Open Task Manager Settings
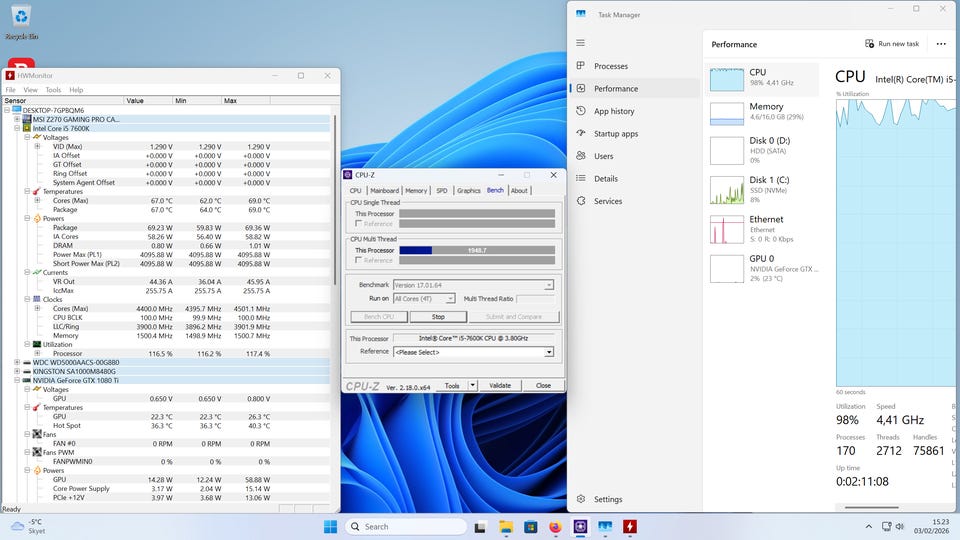The width and height of the screenshot is (960, 540). pos(607,499)
